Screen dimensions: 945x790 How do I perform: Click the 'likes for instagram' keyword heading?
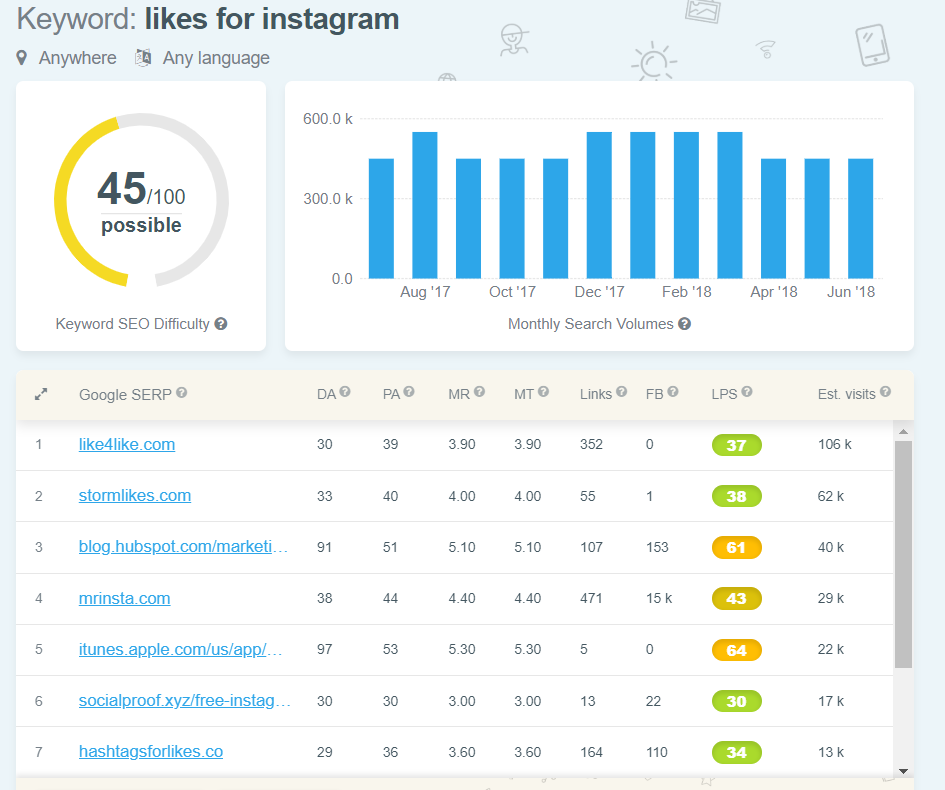272,20
